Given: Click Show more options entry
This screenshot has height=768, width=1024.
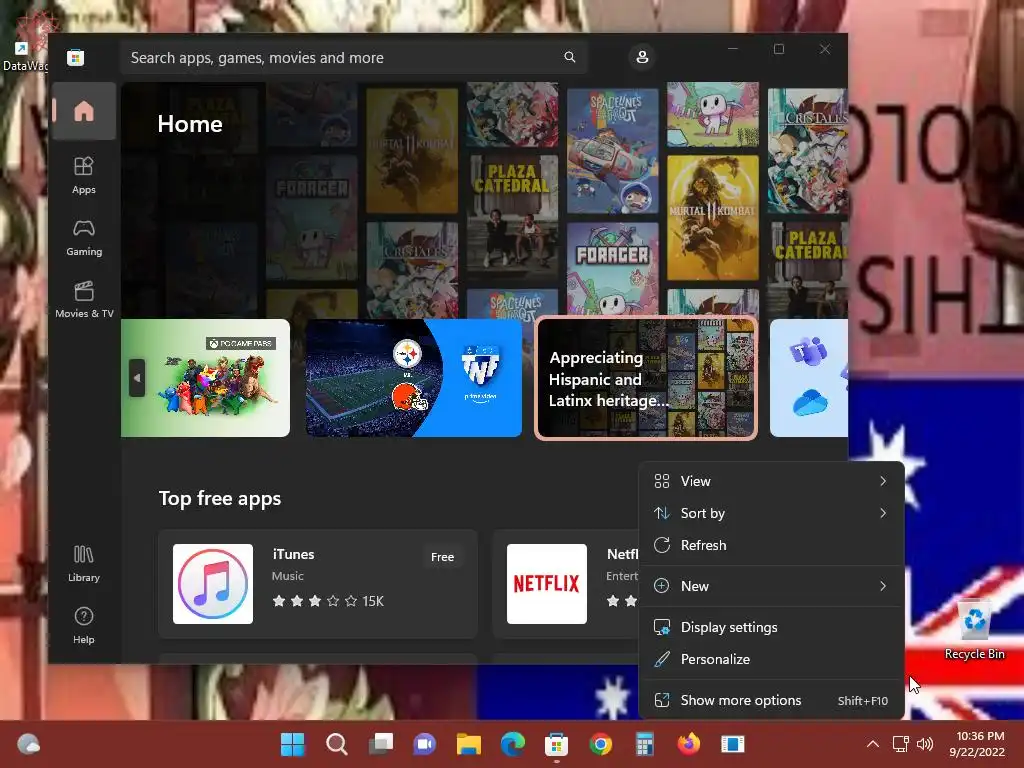Looking at the screenshot, I should pyautogui.click(x=771, y=701).
